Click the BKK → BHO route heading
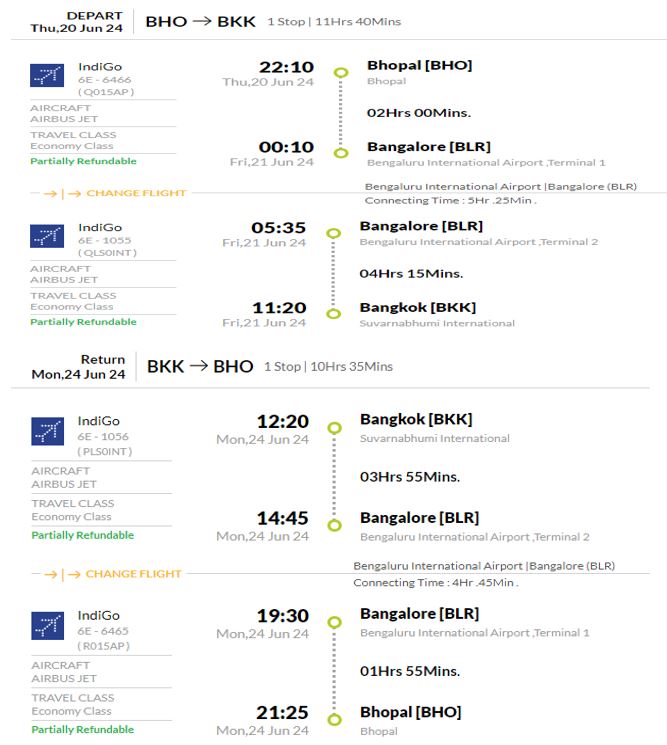667x745 pixels. 200,366
